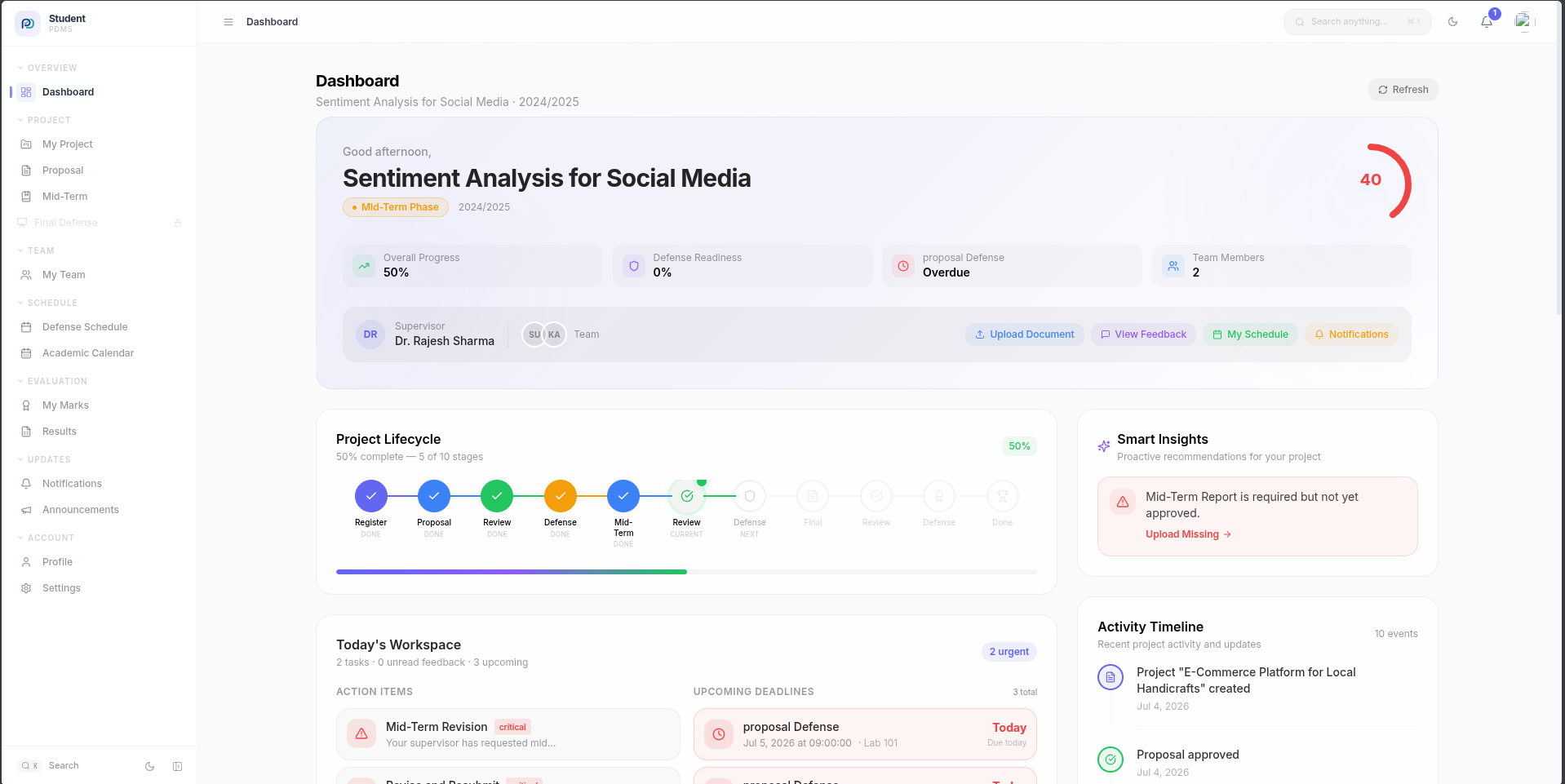This screenshot has height=784, width=1565.
Task: Click the Mid-Term Phase badge
Action: click(396, 207)
